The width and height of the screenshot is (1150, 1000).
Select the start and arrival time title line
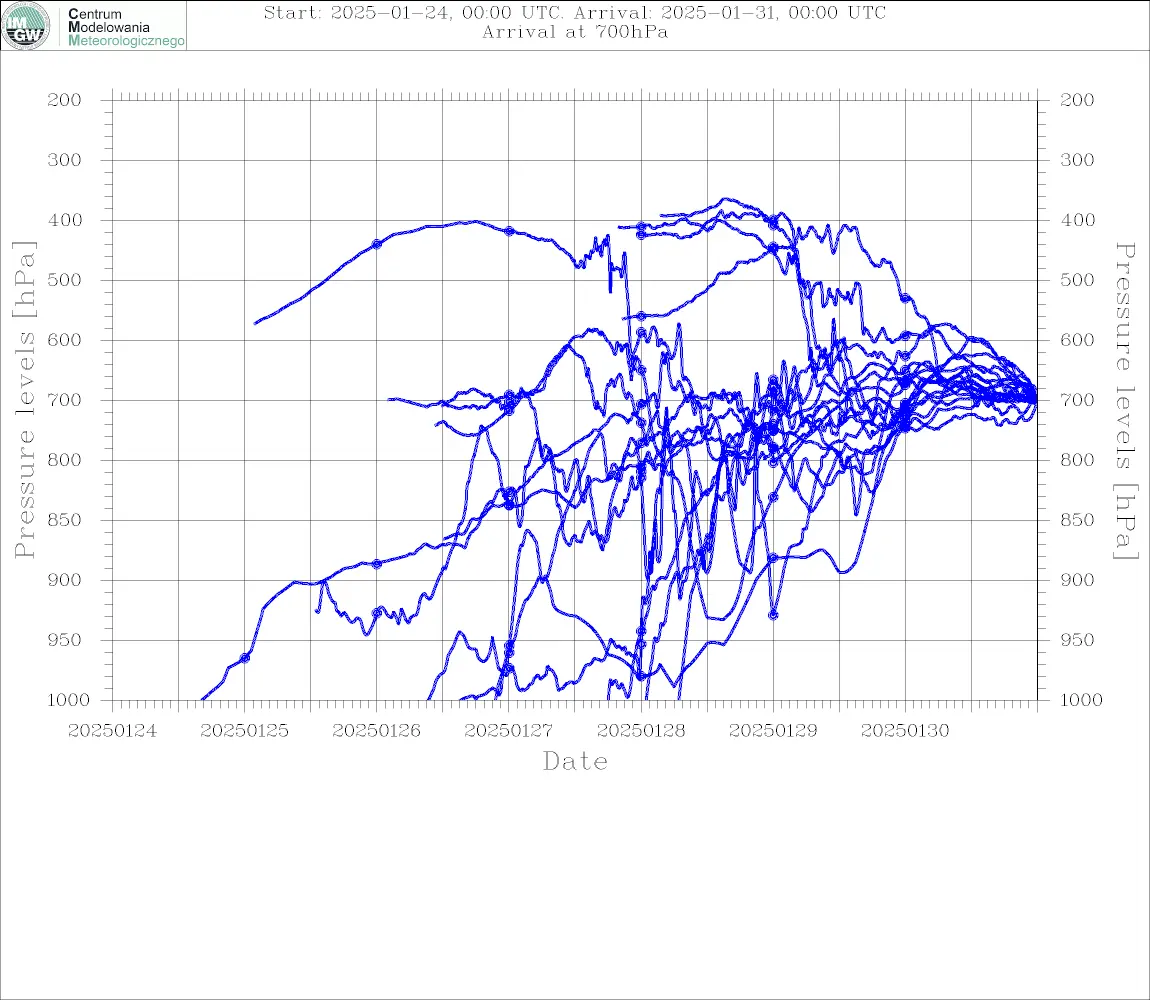(575, 12)
